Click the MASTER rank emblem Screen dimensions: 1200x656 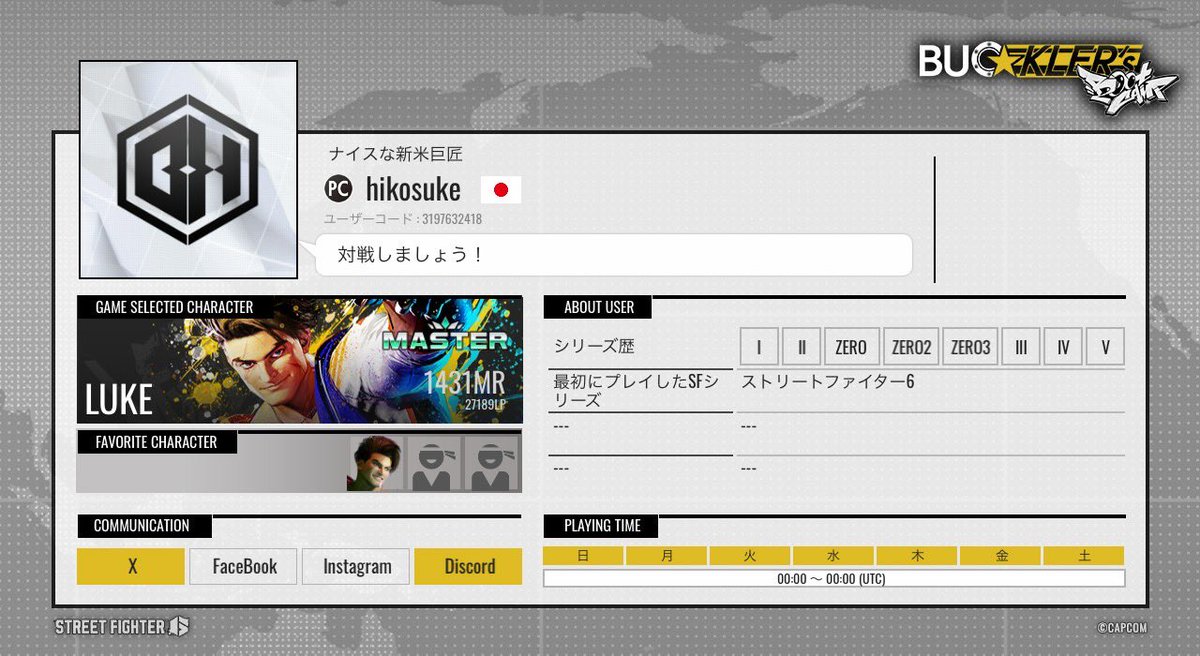[x=444, y=340]
